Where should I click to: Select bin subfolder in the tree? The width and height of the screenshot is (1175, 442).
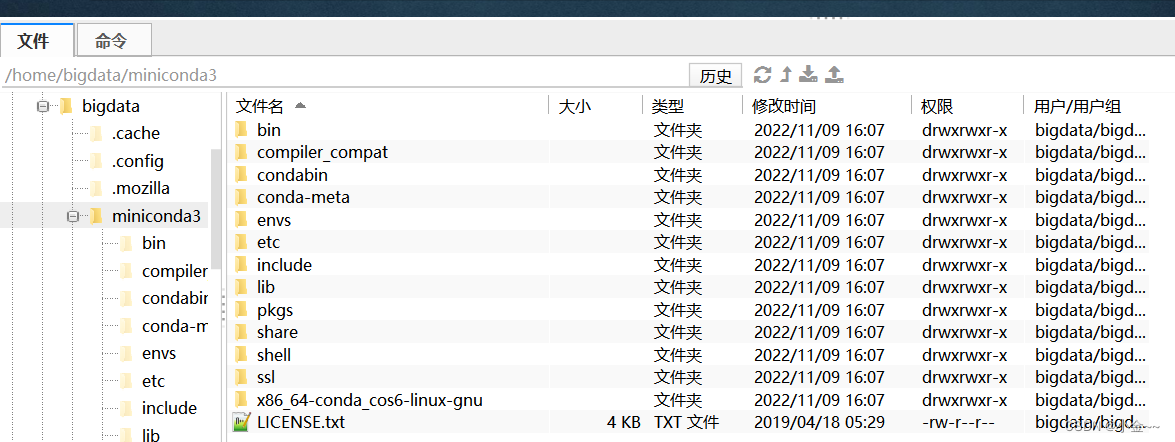pyautogui.click(x=154, y=243)
